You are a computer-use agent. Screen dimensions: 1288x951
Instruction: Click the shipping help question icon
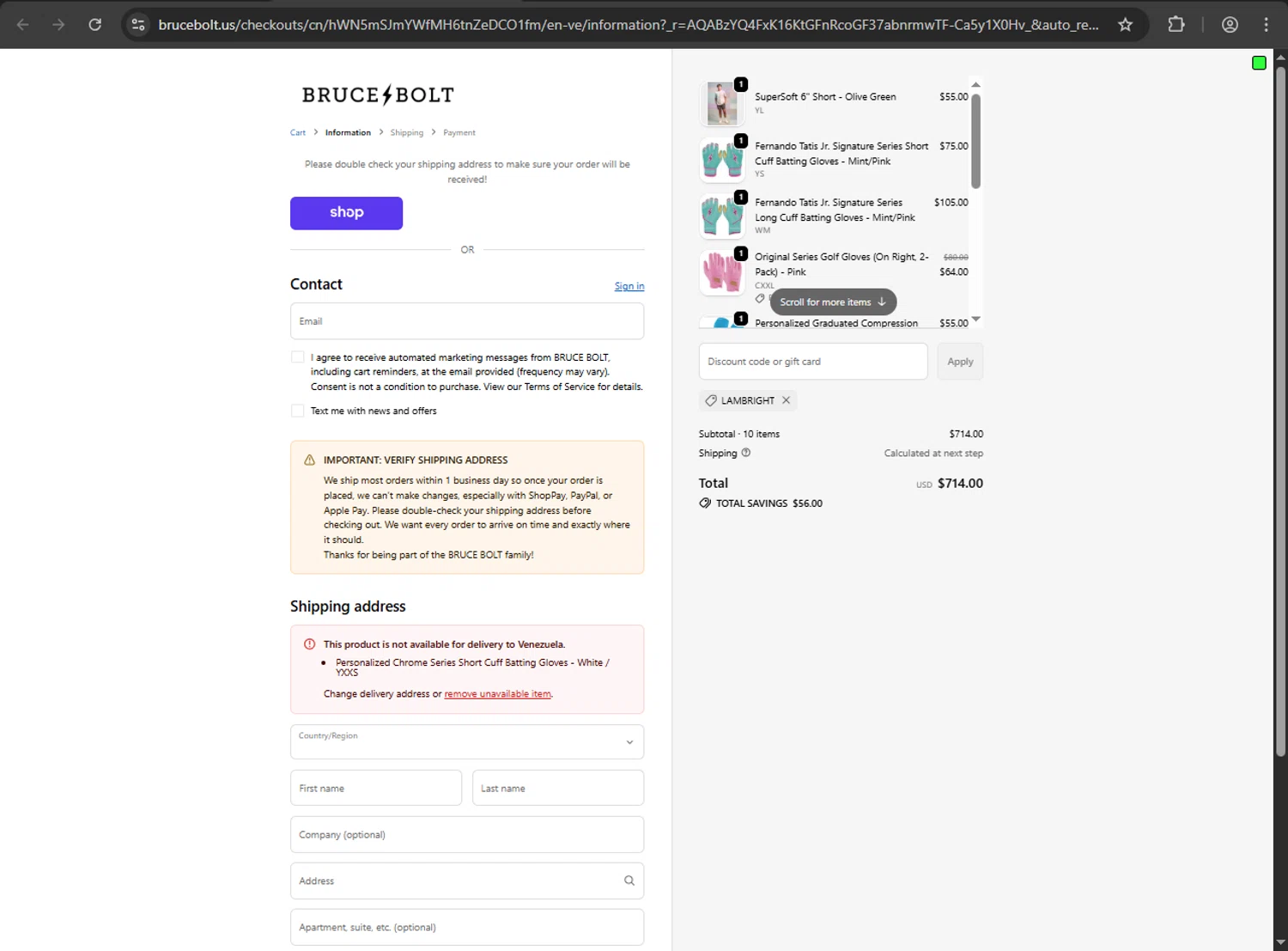(x=745, y=453)
